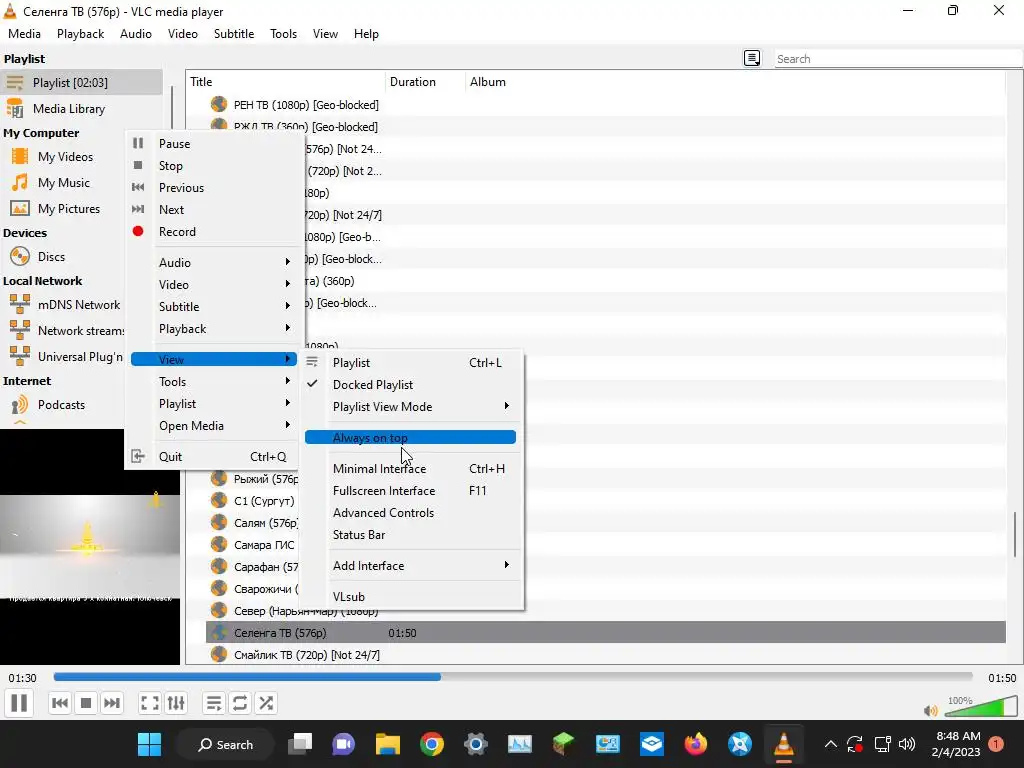Image resolution: width=1024 pixels, height=768 pixels.
Task: Toggle loop mode icon
Action: 240,703
